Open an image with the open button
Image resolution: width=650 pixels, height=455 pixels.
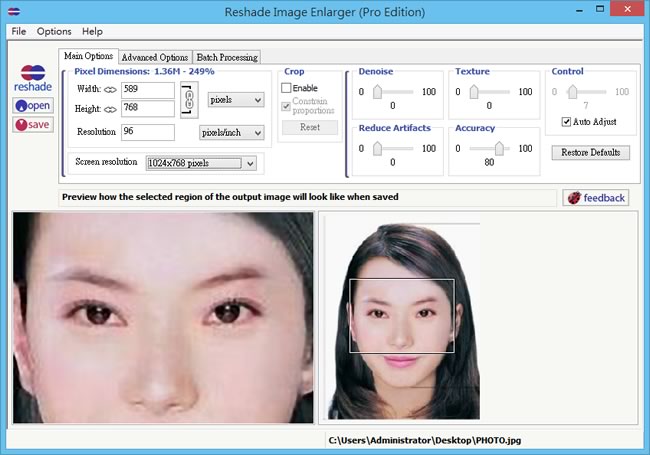click(33, 106)
